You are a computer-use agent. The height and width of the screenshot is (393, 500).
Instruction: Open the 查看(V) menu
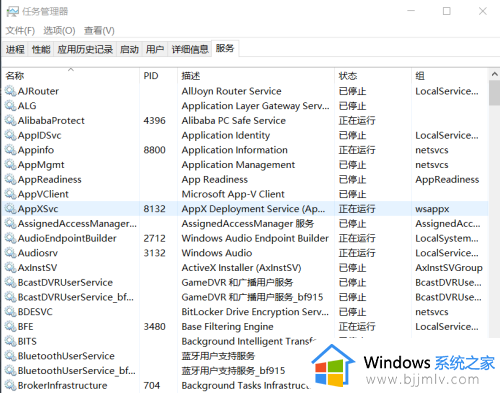click(99, 31)
